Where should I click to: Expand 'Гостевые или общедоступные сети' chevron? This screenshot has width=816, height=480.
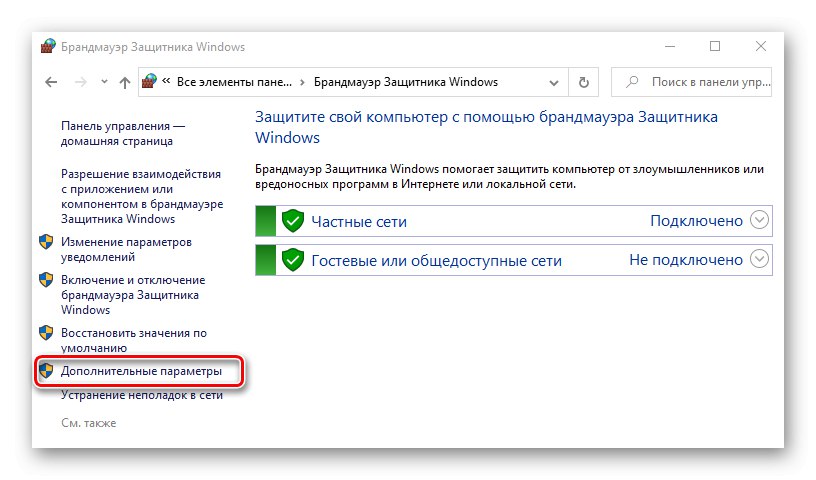[x=759, y=259]
